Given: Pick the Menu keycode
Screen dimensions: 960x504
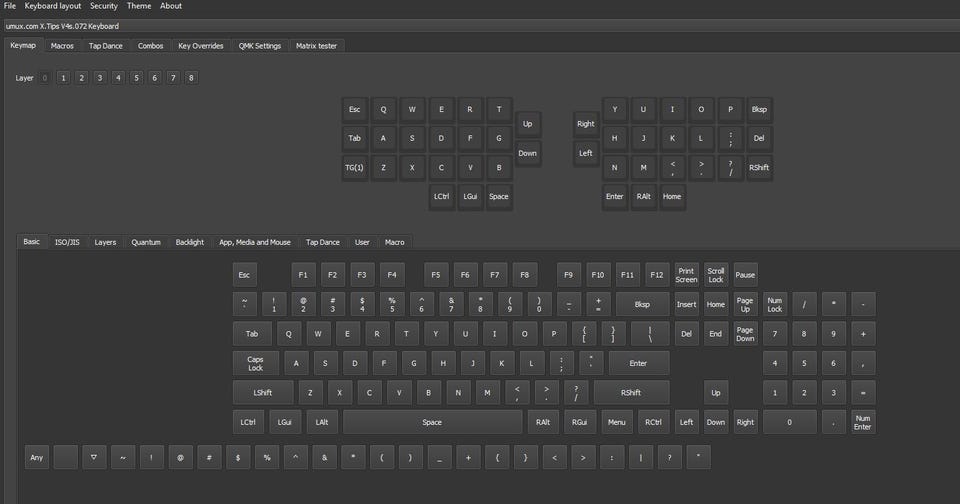Looking at the screenshot, I should (617, 422).
